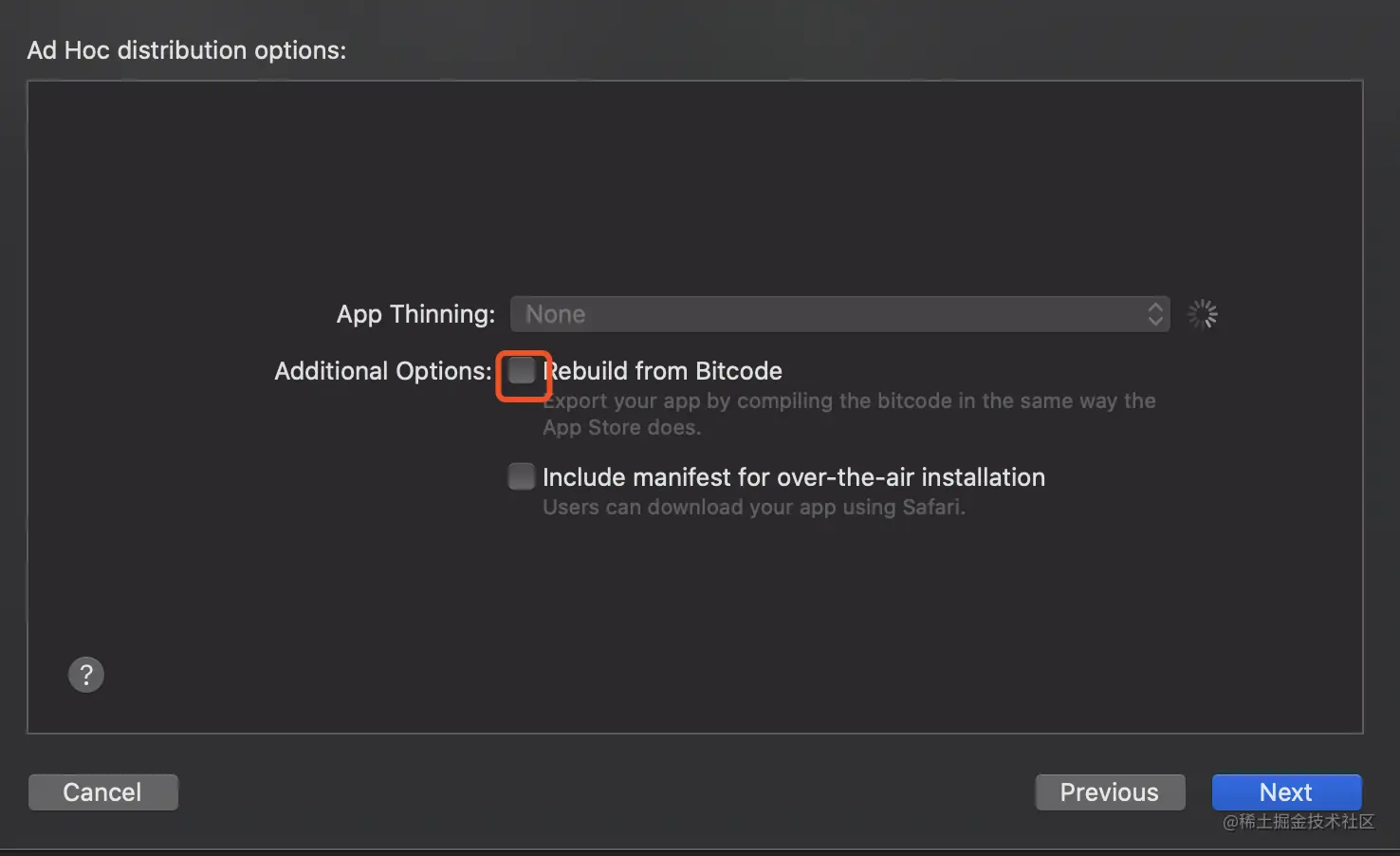This screenshot has width=1400, height=856.
Task: Enable the Rebuild from Bitcode checkbox
Action: (x=522, y=370)
